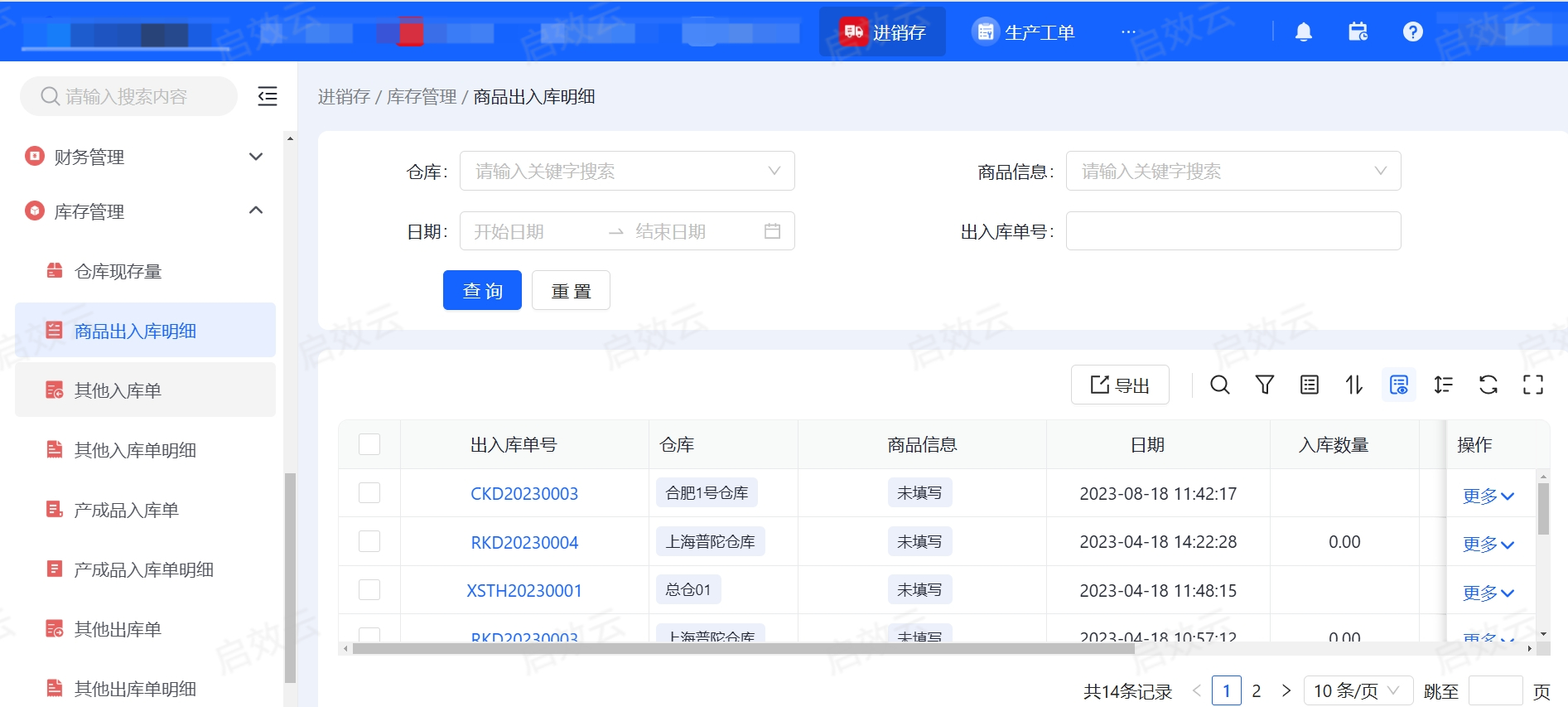Open the calendar schedule icon in header
This screenshot has width=1568, height=707.
pyautogui.click(x=1358, y=32)
